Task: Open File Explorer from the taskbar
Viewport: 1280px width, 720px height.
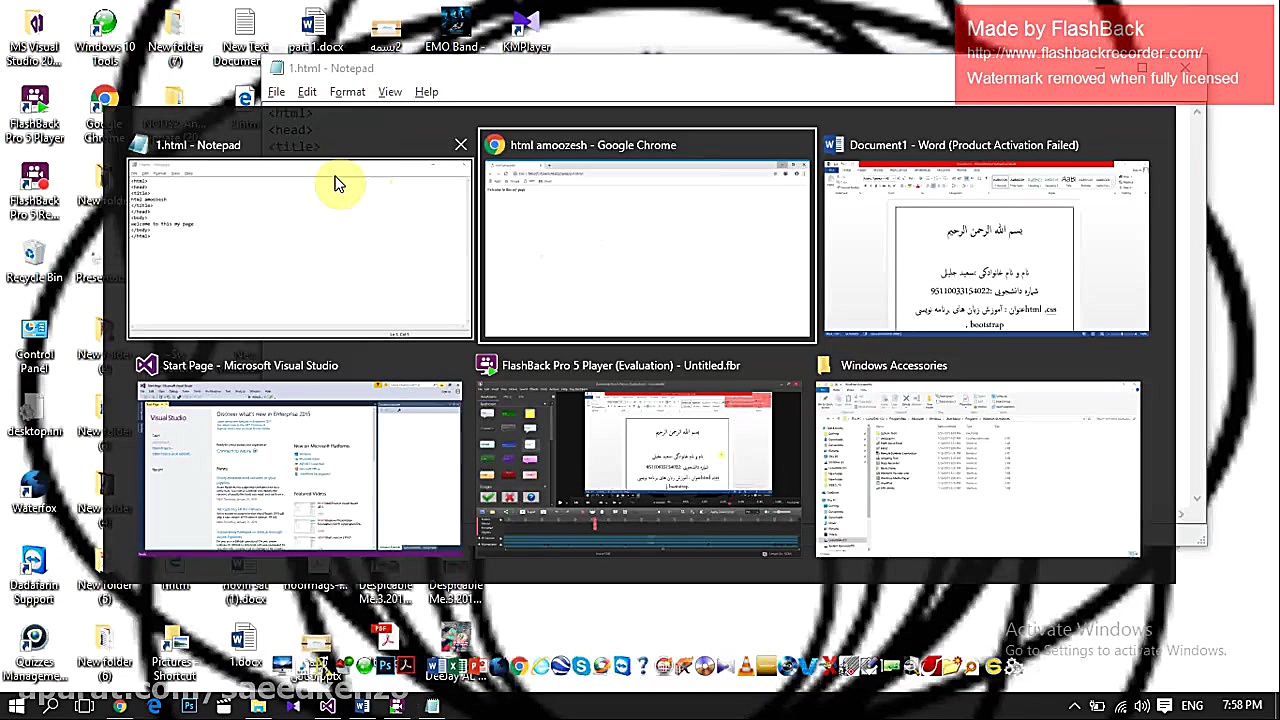Action: [x=258, y=706]
